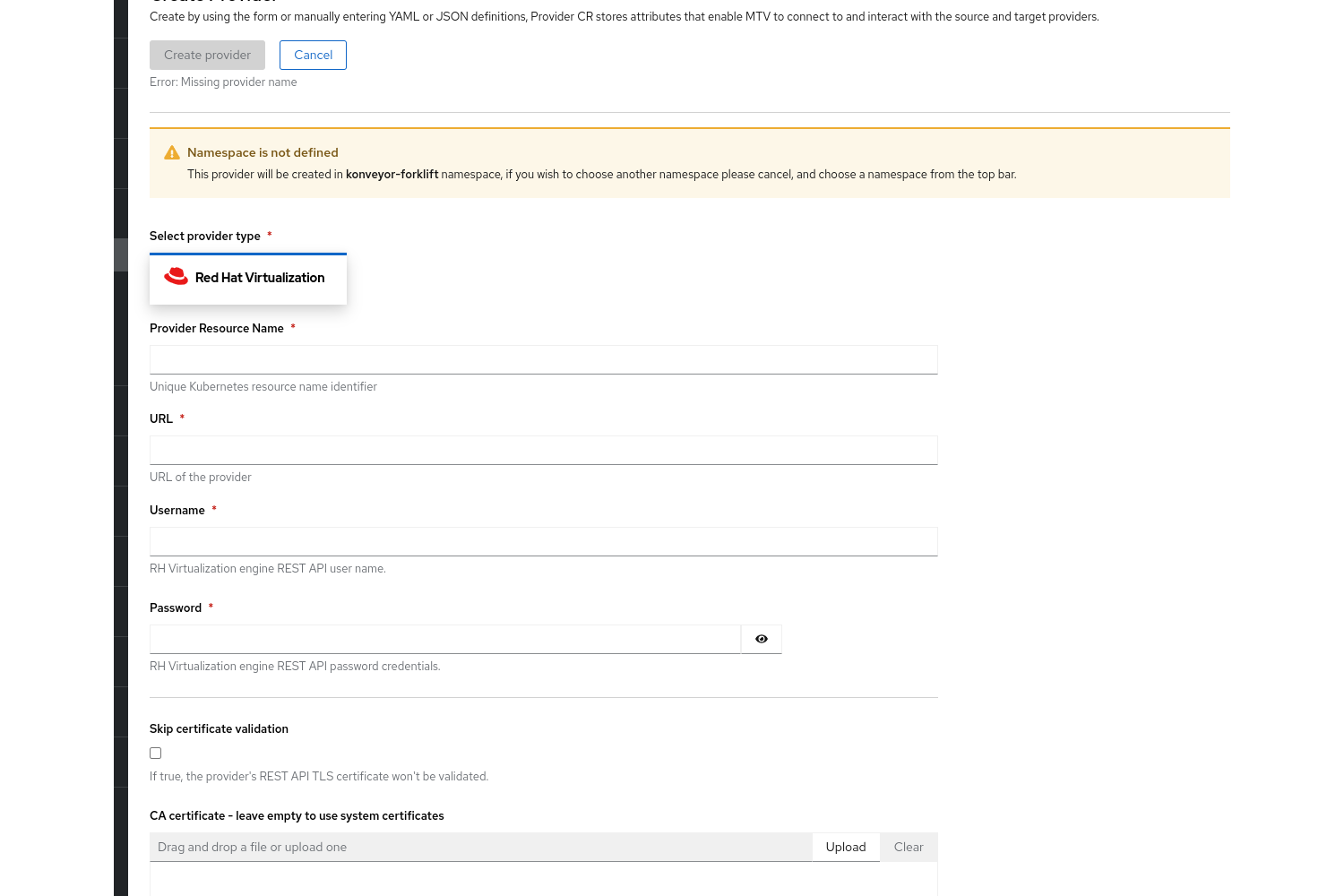Clear the CA certificate upload
Viewport: 1344px width, 896px height.
click(x=909, y=847)
